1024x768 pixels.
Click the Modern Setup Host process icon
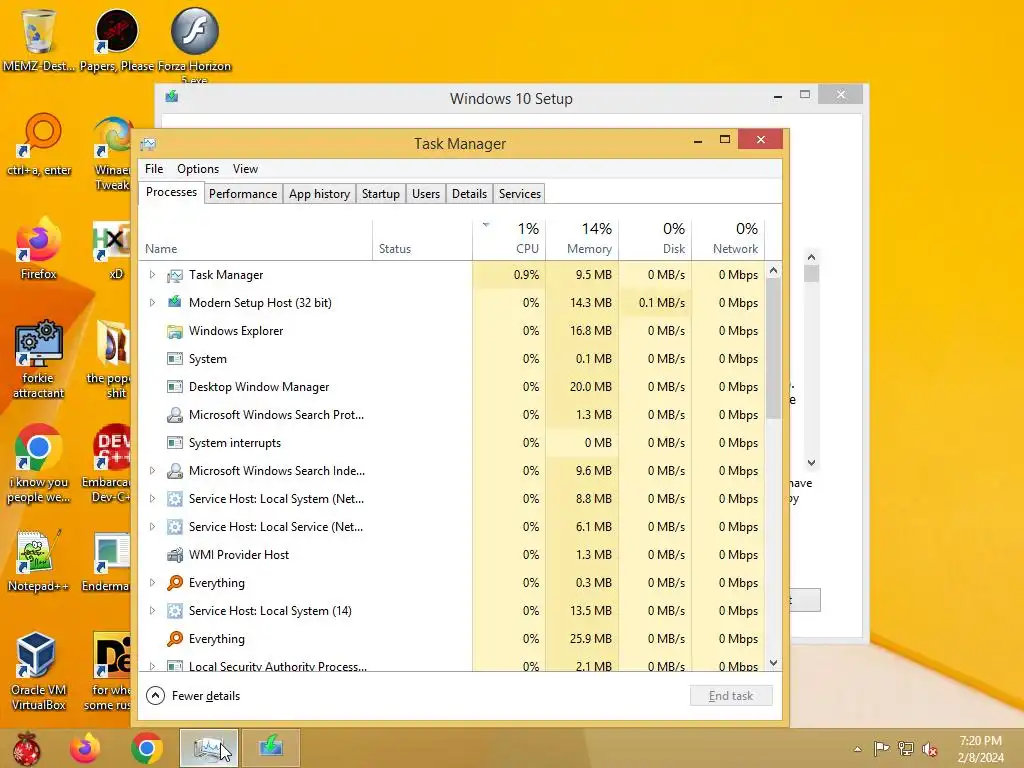pos(174,302)
